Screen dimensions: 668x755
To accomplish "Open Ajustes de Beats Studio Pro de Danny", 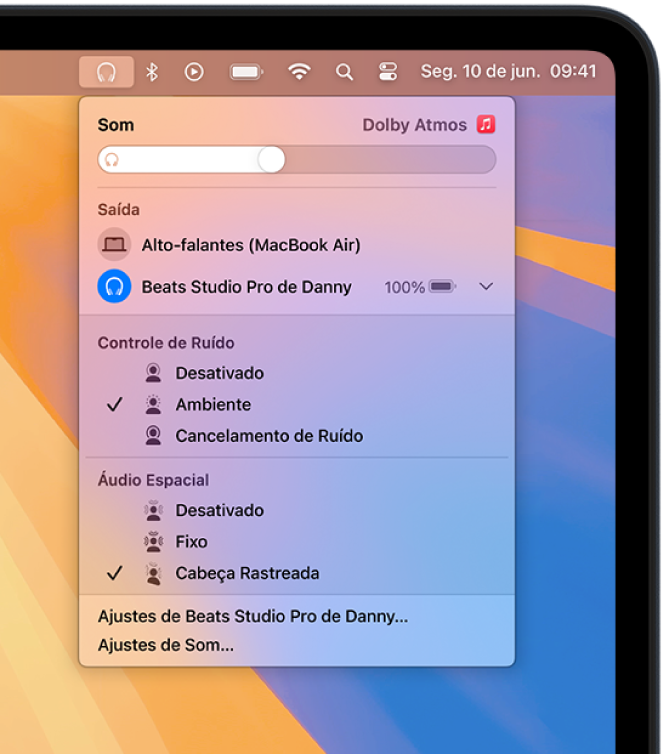I will tap(253, 616).
